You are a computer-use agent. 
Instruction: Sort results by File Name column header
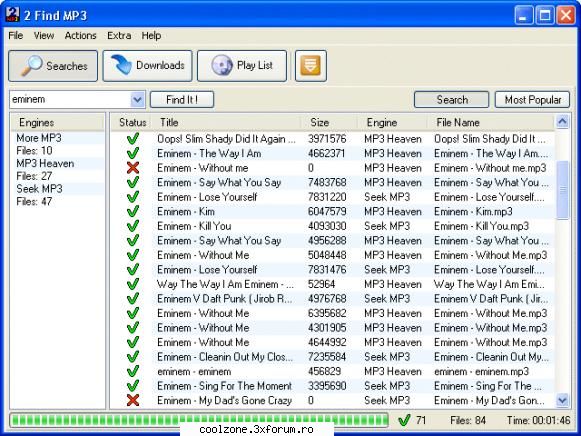pyautogui.click(x=491, y=123)
